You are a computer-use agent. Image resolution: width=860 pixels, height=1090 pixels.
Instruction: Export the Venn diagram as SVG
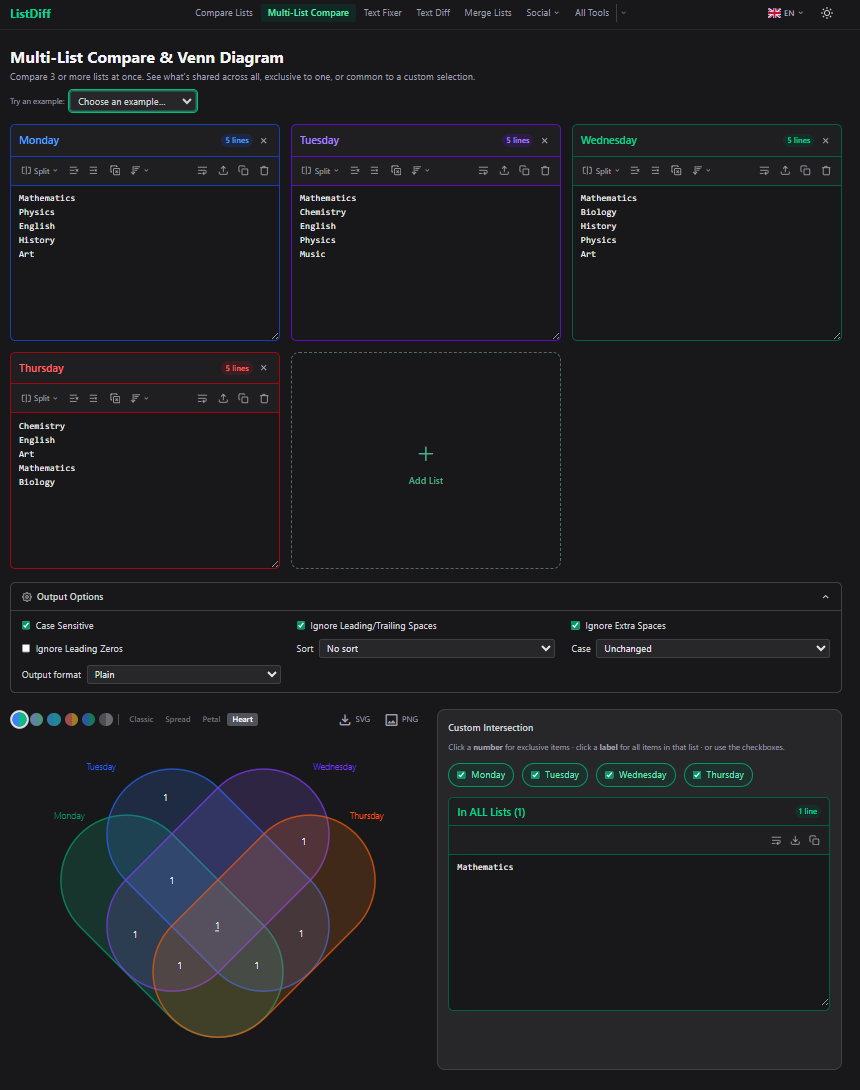click(x=355, y=719)
